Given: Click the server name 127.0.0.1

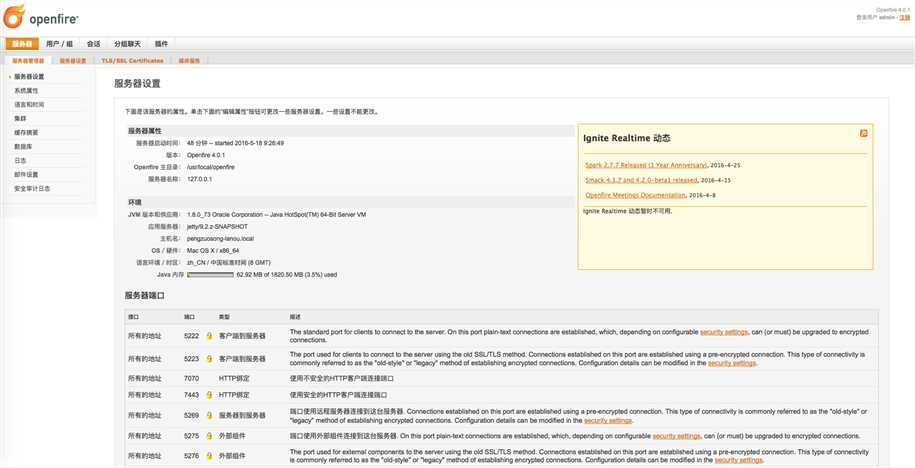Looking at the screenshot, I should [x=200, y=179].
